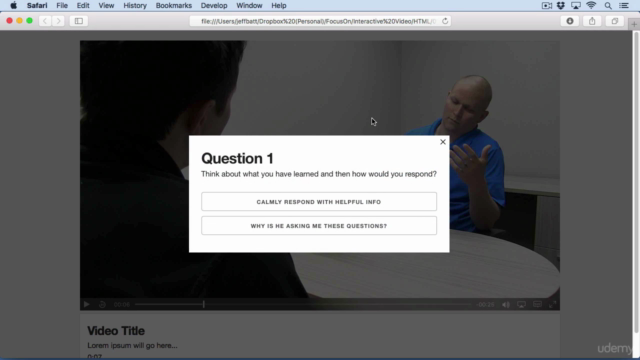Image resolution: width=640 pixels, height=360 pixels.
Task: Click the elapsed time 00:06 label
Action: point(122,304)
